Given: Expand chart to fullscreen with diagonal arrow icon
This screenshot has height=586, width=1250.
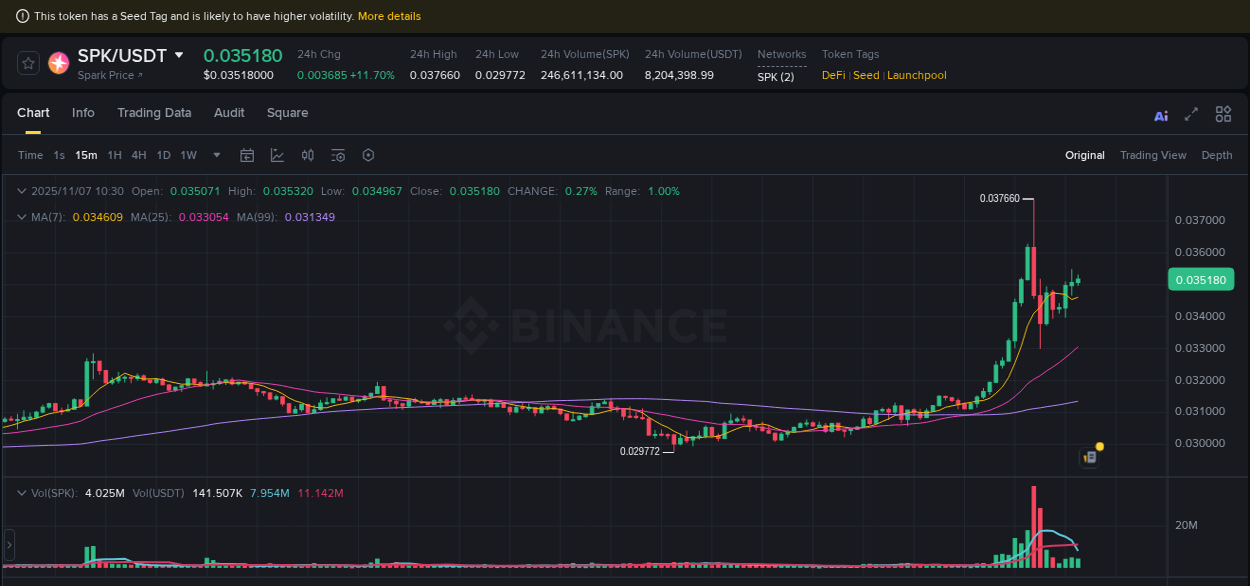Looking at the screenshot, I should pyautogui.click(x=1190, y=115).
